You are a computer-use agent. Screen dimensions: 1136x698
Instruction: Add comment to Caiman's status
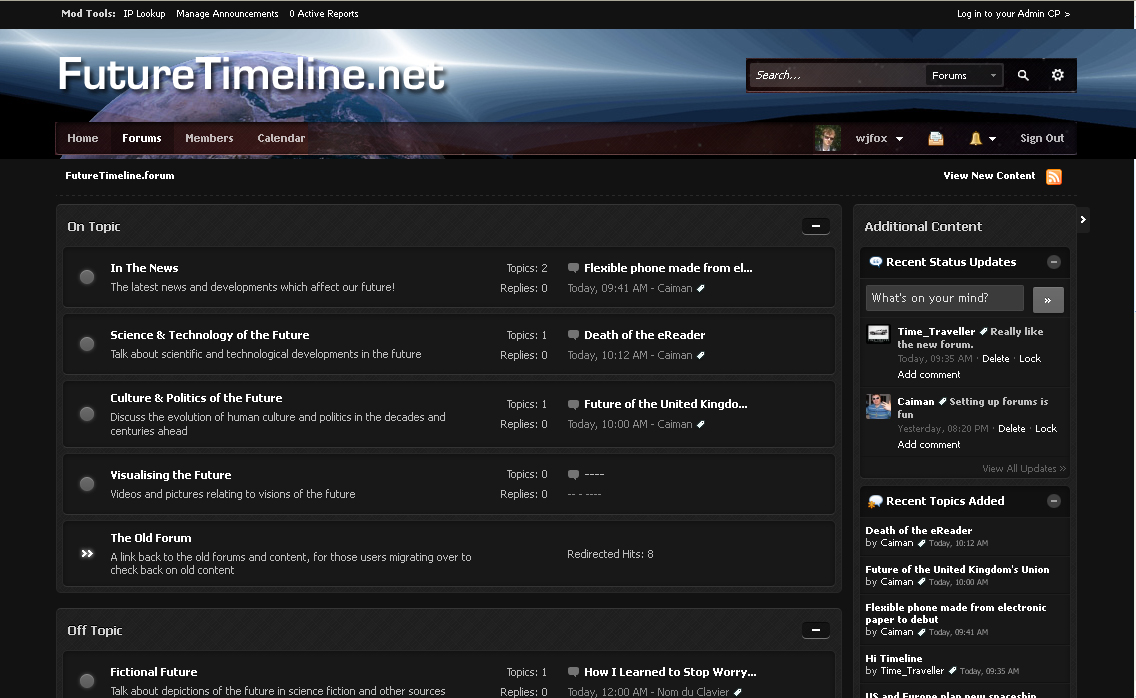[929, 445]
